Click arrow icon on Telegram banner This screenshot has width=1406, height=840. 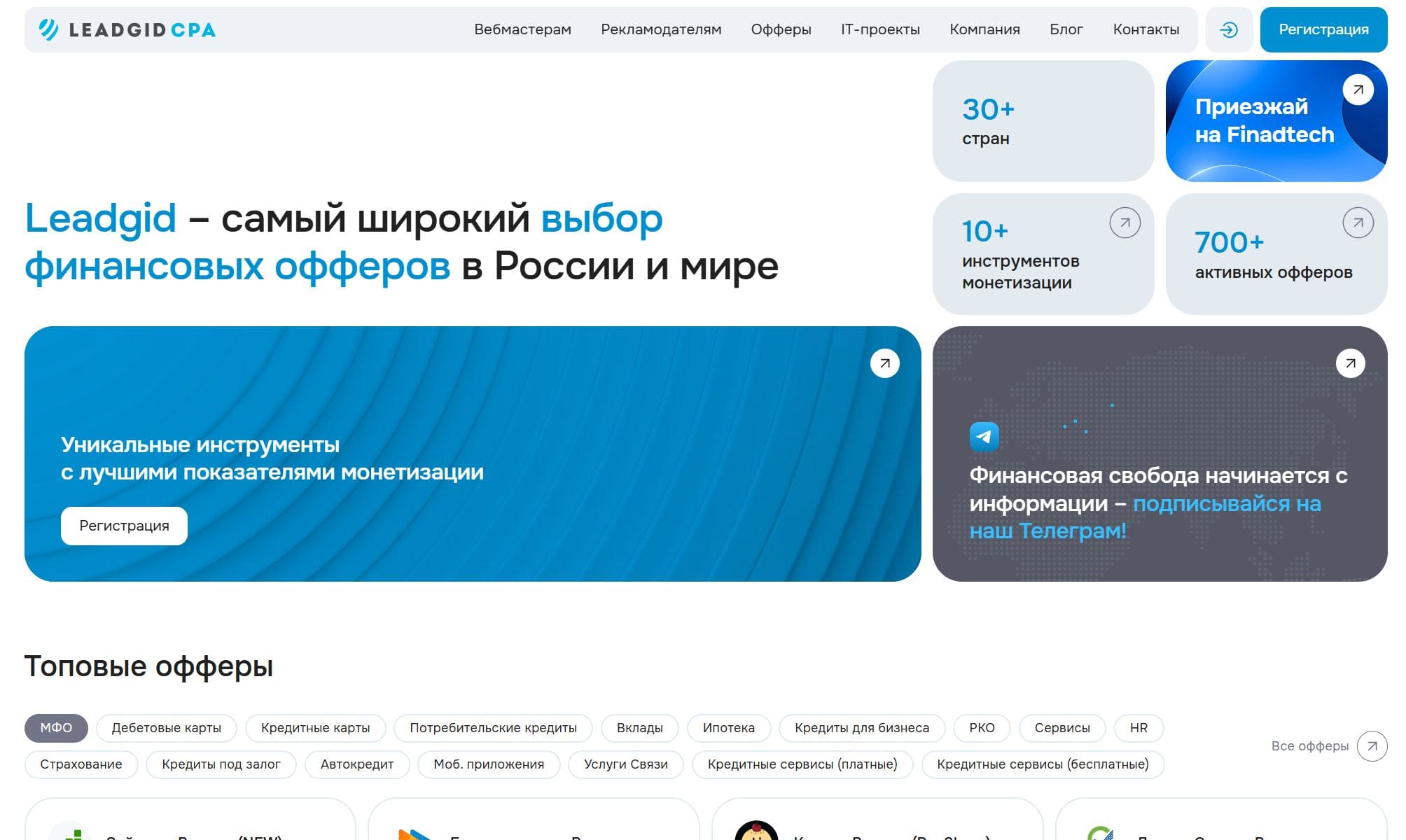pos(1350,363)
